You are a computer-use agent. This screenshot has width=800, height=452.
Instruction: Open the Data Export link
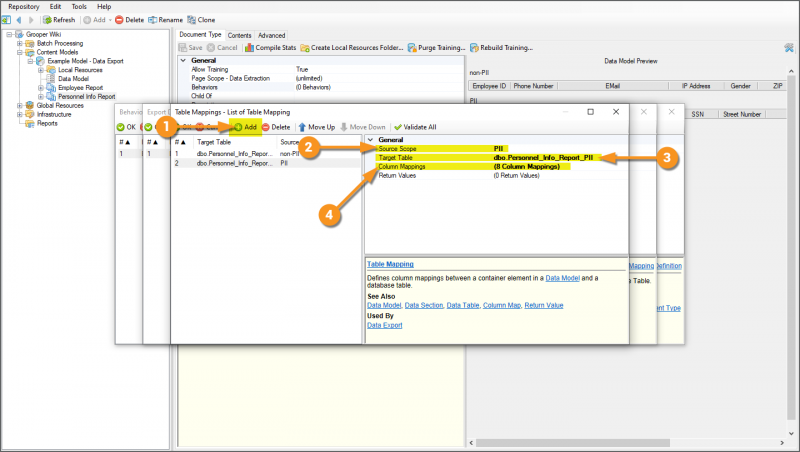(x=385, y=325)
